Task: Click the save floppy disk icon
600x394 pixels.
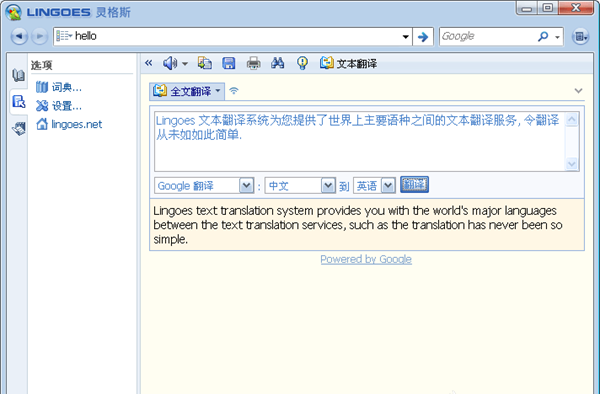Action: click(229, 63)
